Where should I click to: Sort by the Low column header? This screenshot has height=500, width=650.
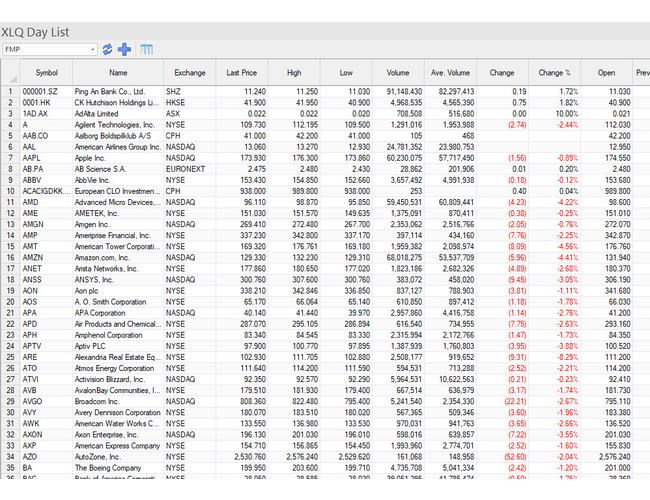click(346, 73)
